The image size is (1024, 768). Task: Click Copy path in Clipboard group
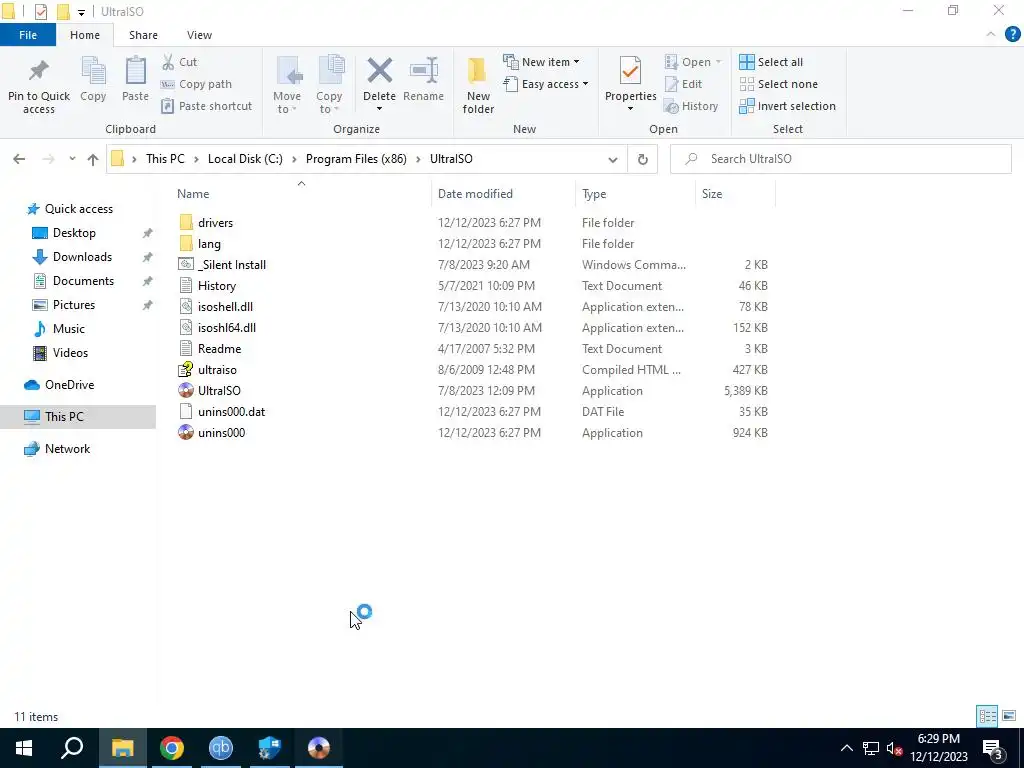point(196,84)
